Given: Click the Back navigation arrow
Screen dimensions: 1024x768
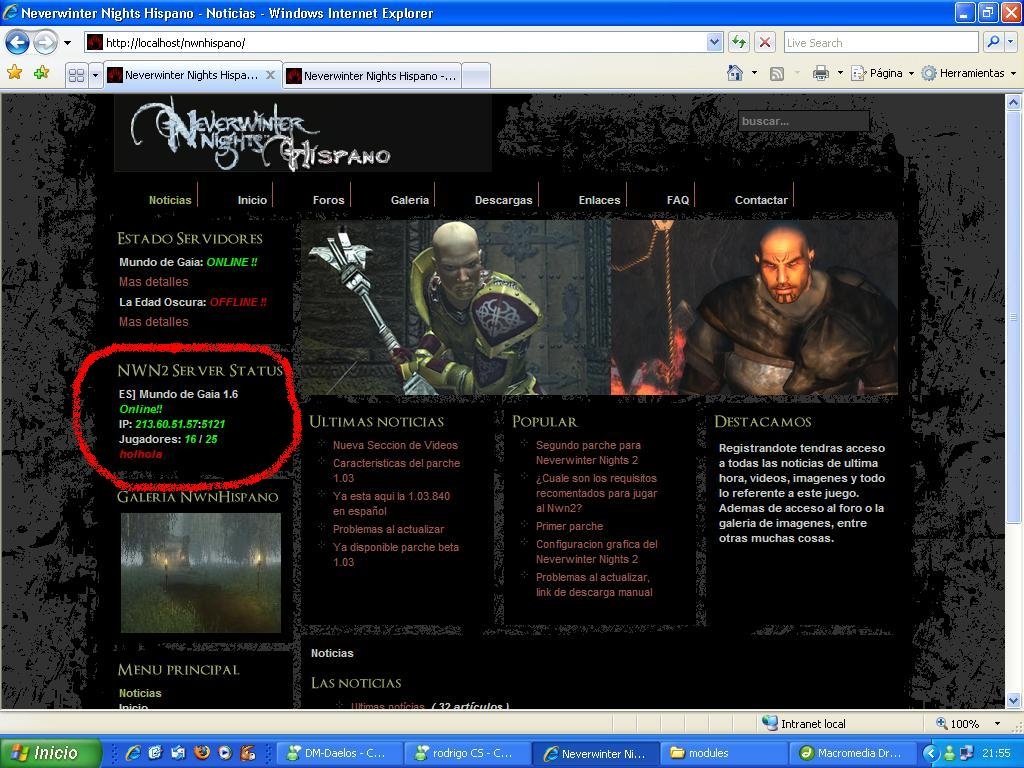Looking at the screenshot, I should [x=17, y=42].
